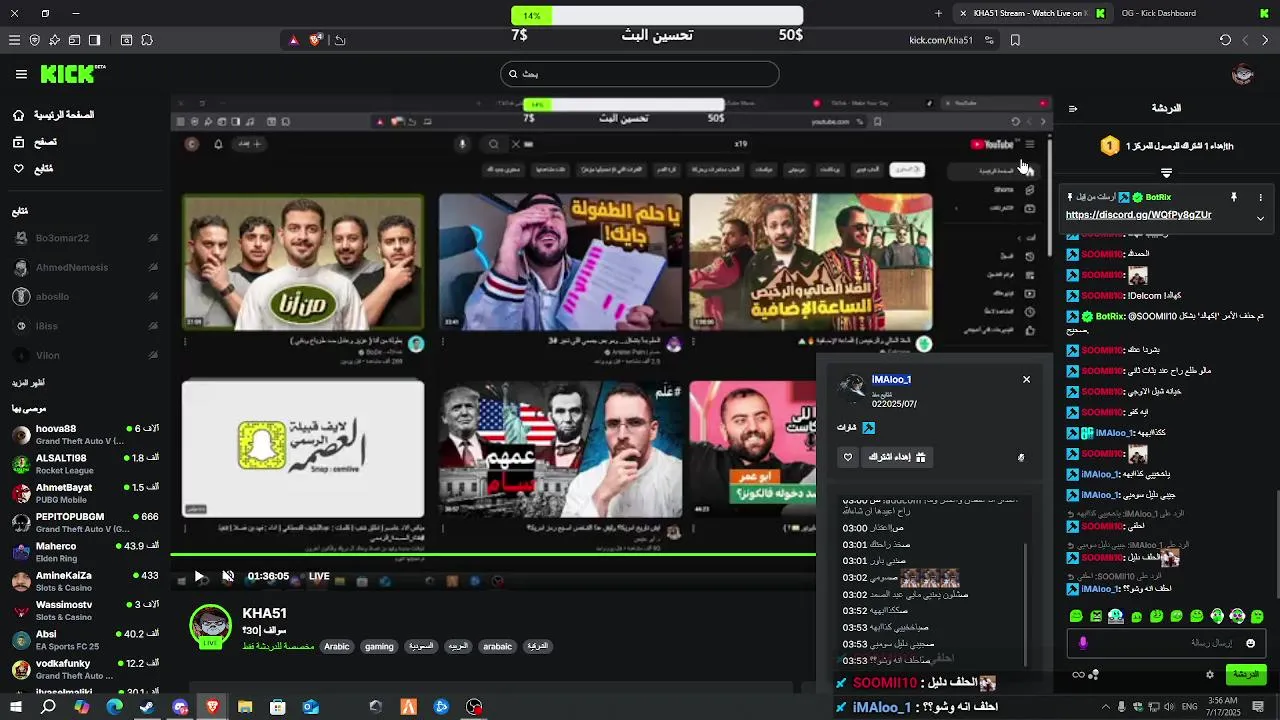Viewport: 1280px width, 720px height.
Task: Open AhmedNemesis followed channel
Action: point(85,268)
